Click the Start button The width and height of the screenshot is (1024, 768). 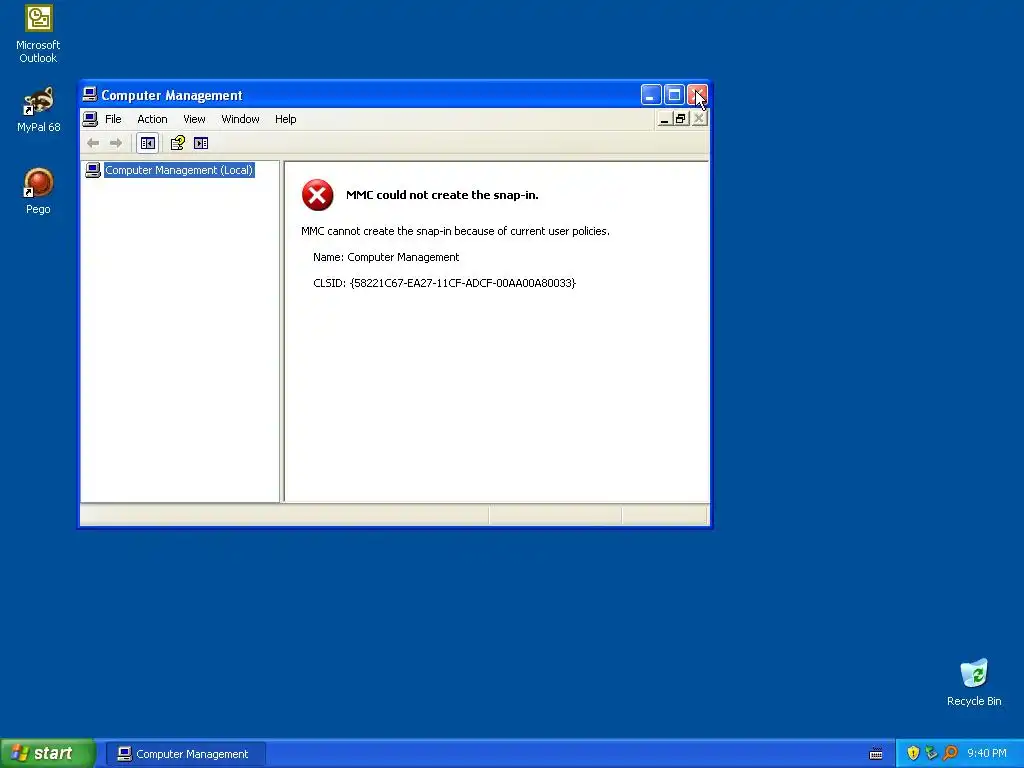[x=47, y=753]
